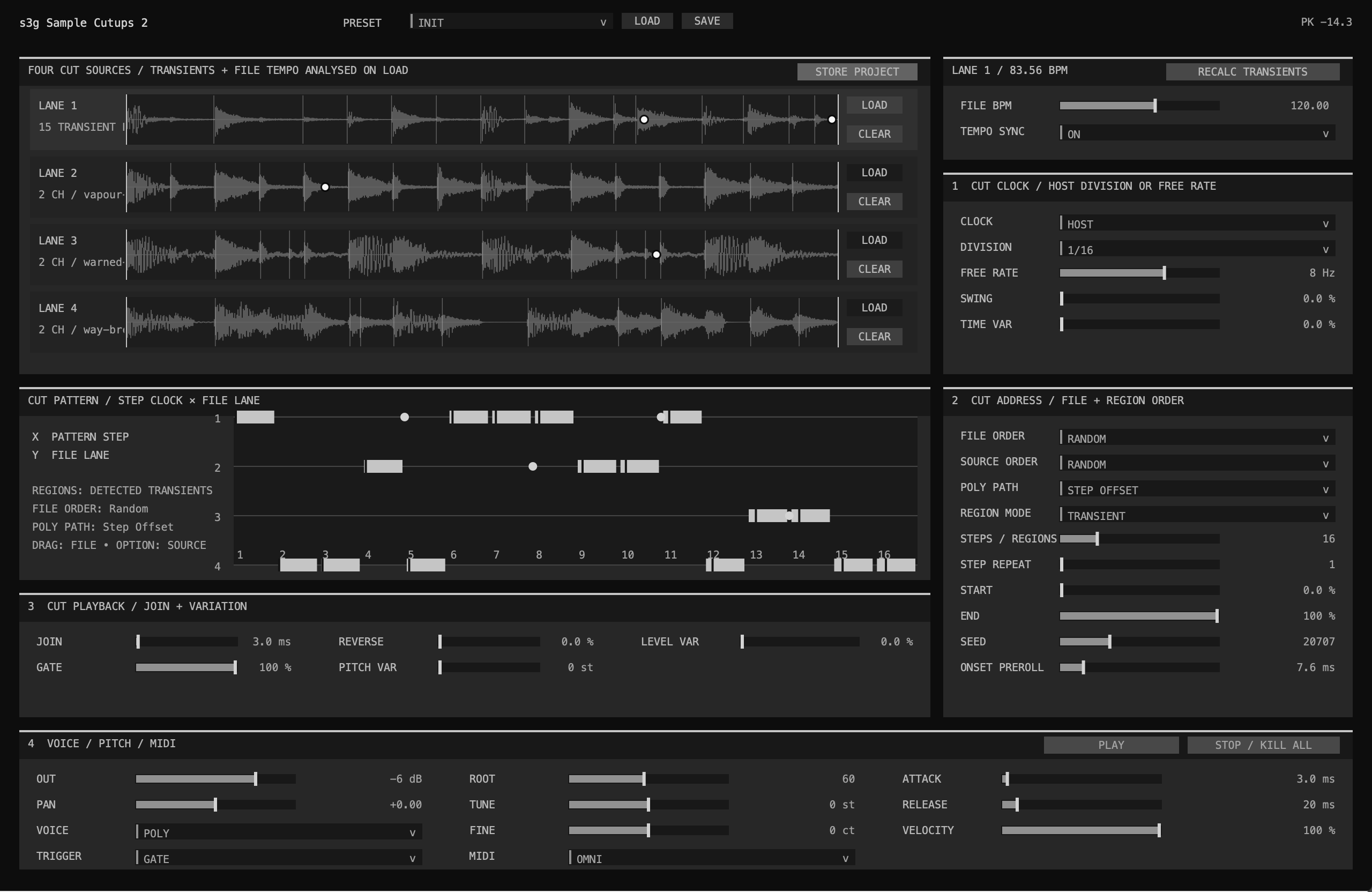Open the INIT preset dropdown
This screenshot has width=1372, height=892.
(x=511, y=22)
